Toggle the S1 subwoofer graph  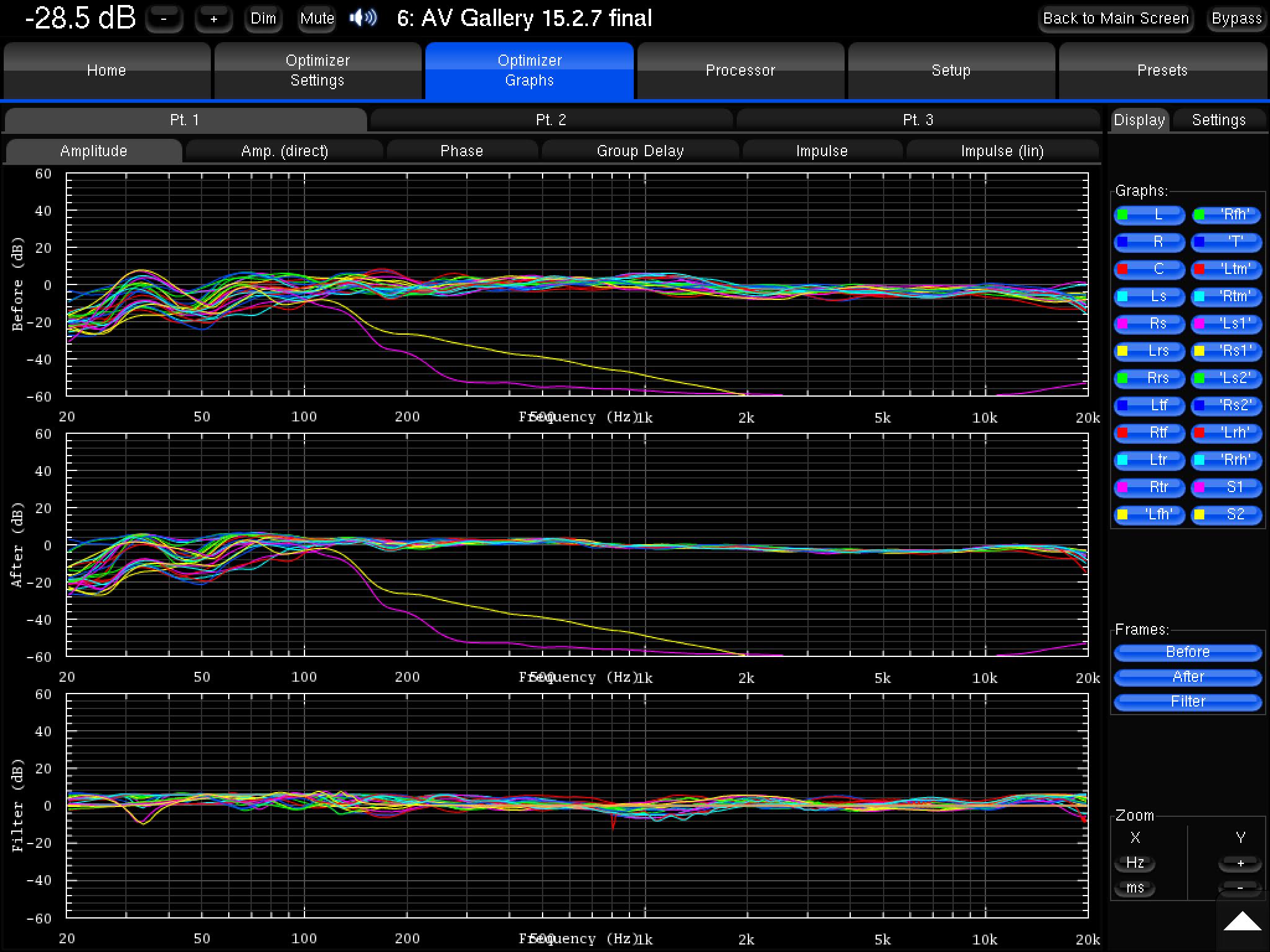[x=1227, y=487]
